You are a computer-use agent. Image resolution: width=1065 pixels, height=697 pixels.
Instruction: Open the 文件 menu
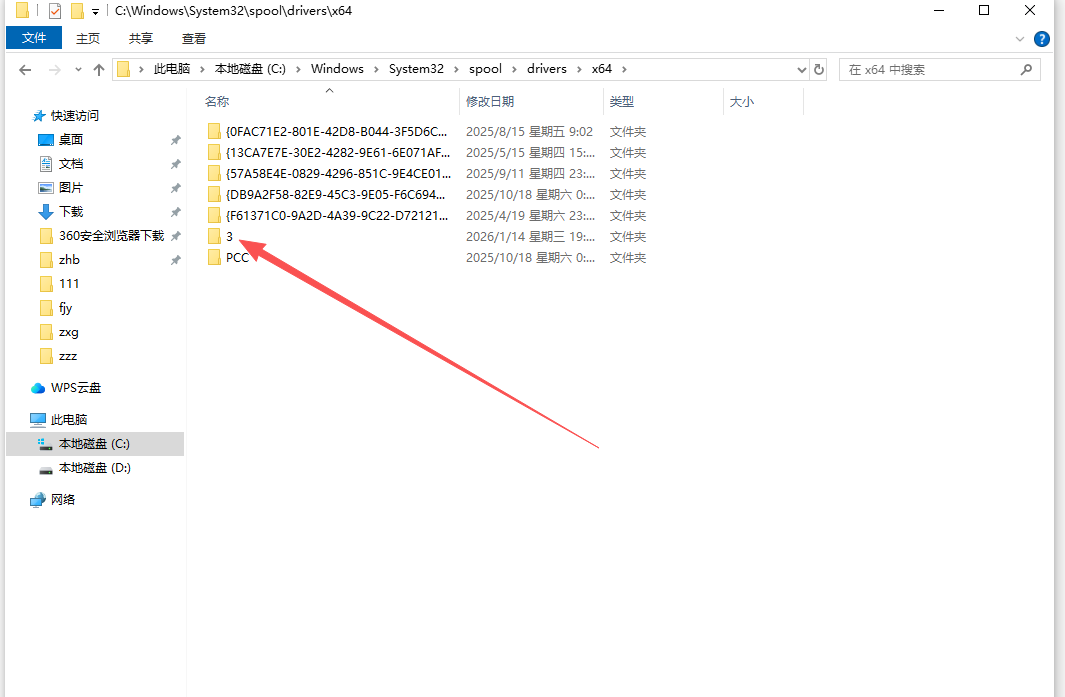[x=33, y=37]
